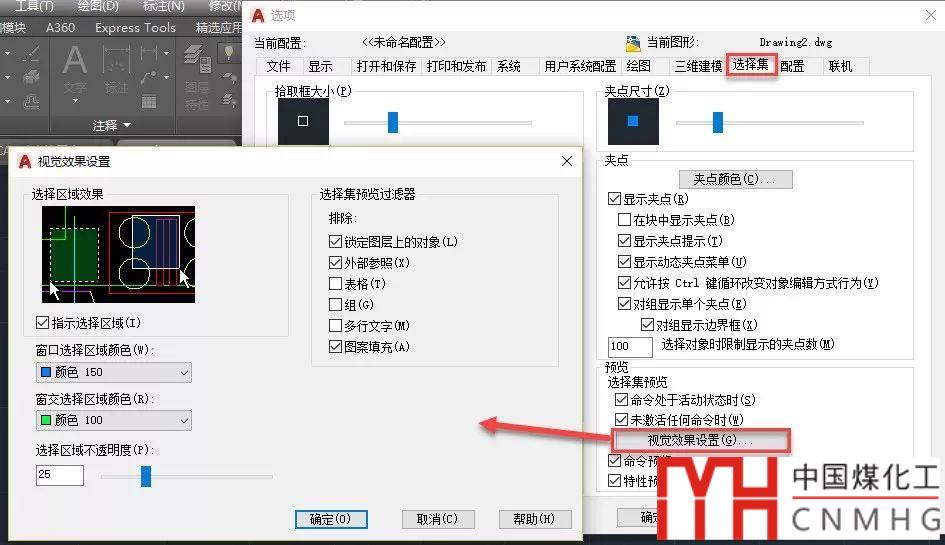945x545 pixels.
Task: Click the Dimension (标注) tool icon
Action: point(116,60)
